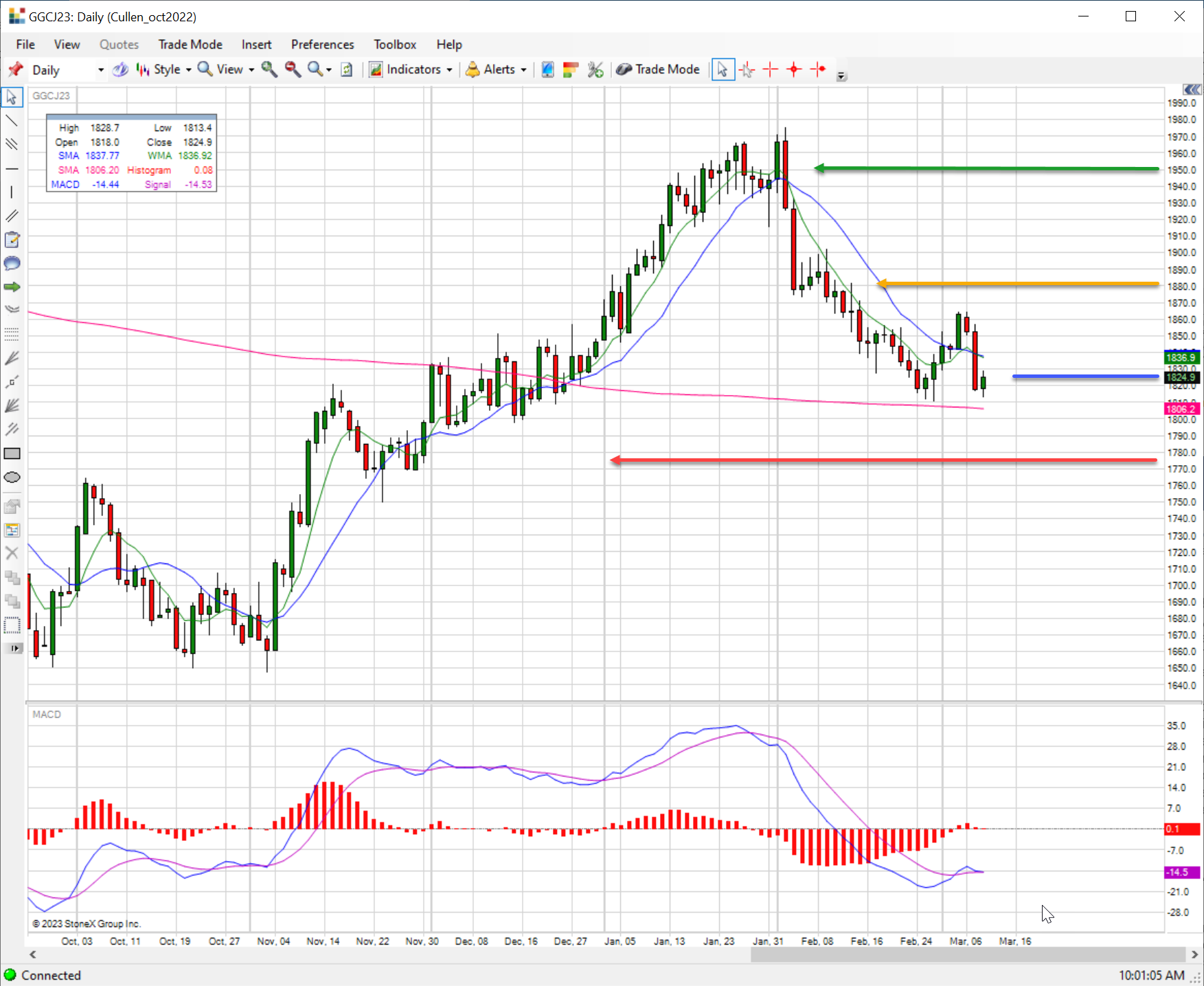Click the horizontal scrollbar thumb
Screen dimensions: 1204x986
click(968, 954)
